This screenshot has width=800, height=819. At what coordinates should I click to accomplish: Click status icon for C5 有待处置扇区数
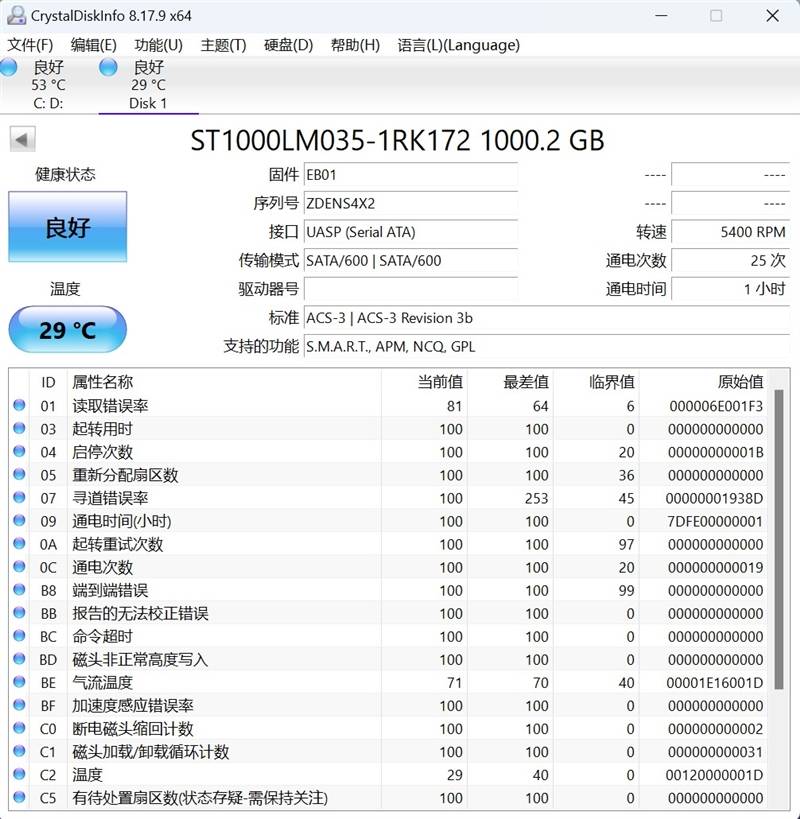click(x=19, y=797)
